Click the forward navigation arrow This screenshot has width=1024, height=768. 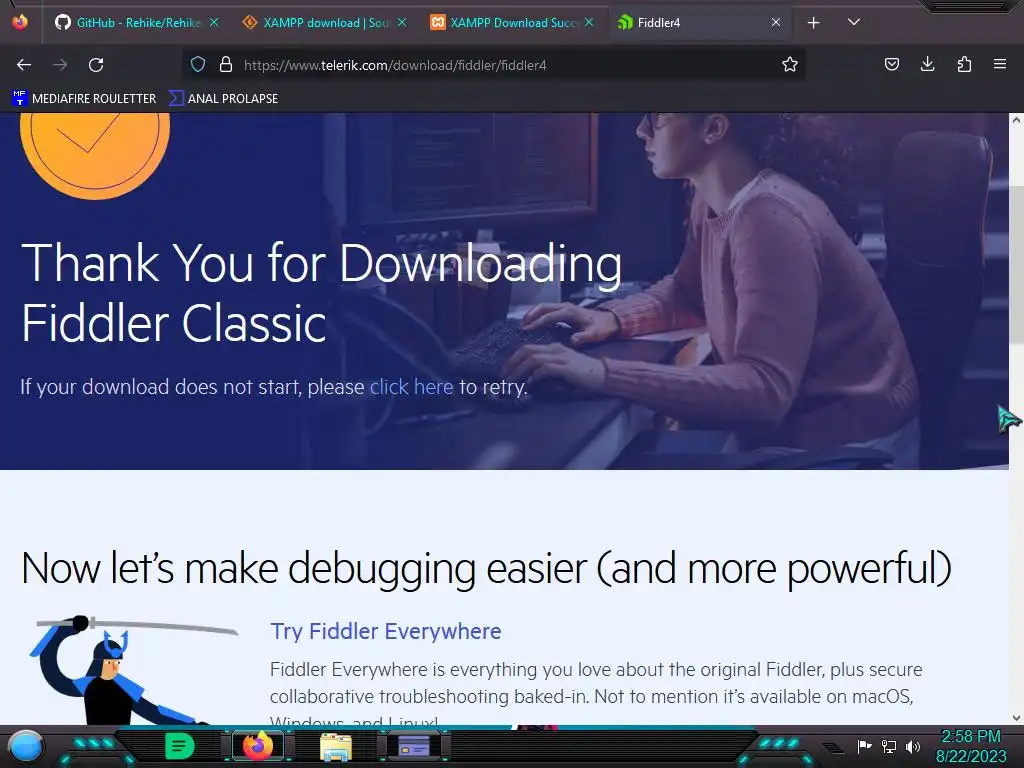[60, 65]
